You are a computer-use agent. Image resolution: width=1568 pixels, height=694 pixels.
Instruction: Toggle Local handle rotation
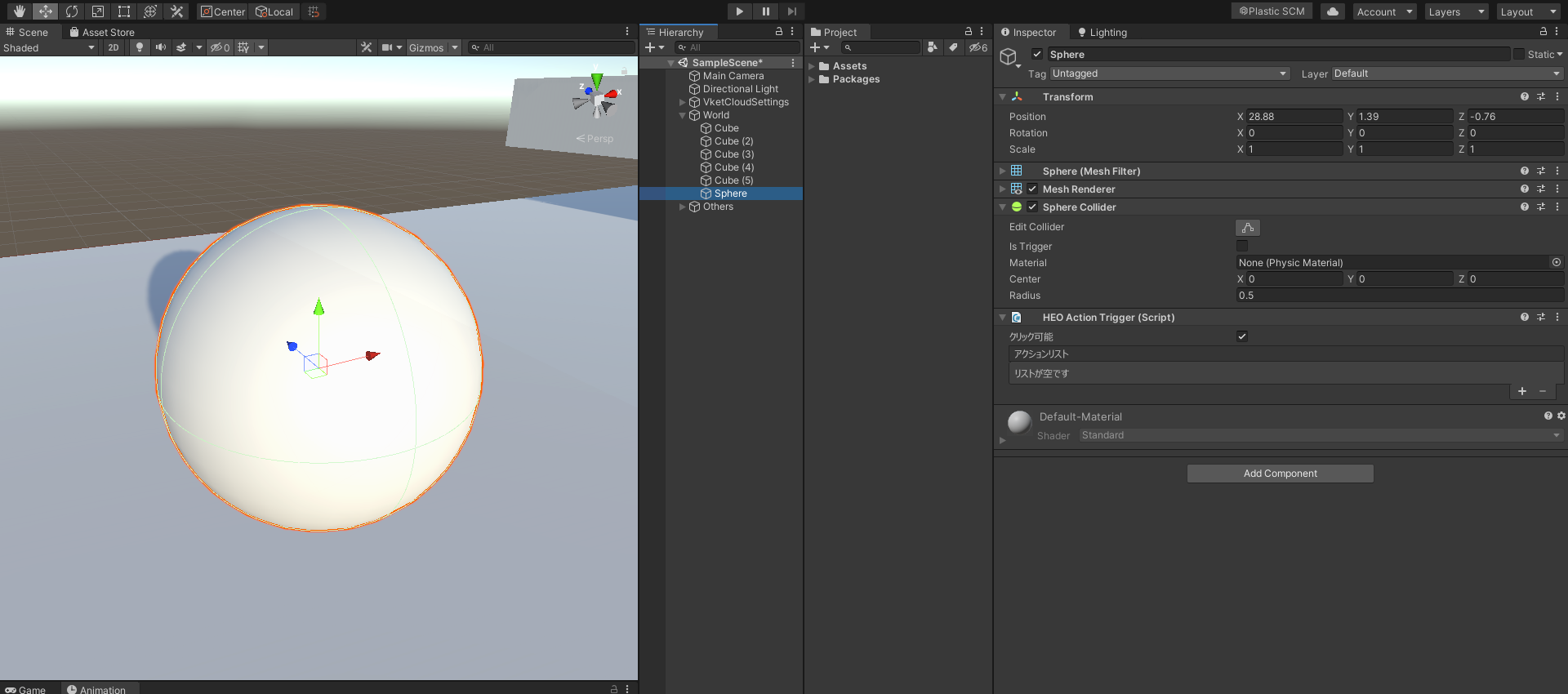click(274, 11)
